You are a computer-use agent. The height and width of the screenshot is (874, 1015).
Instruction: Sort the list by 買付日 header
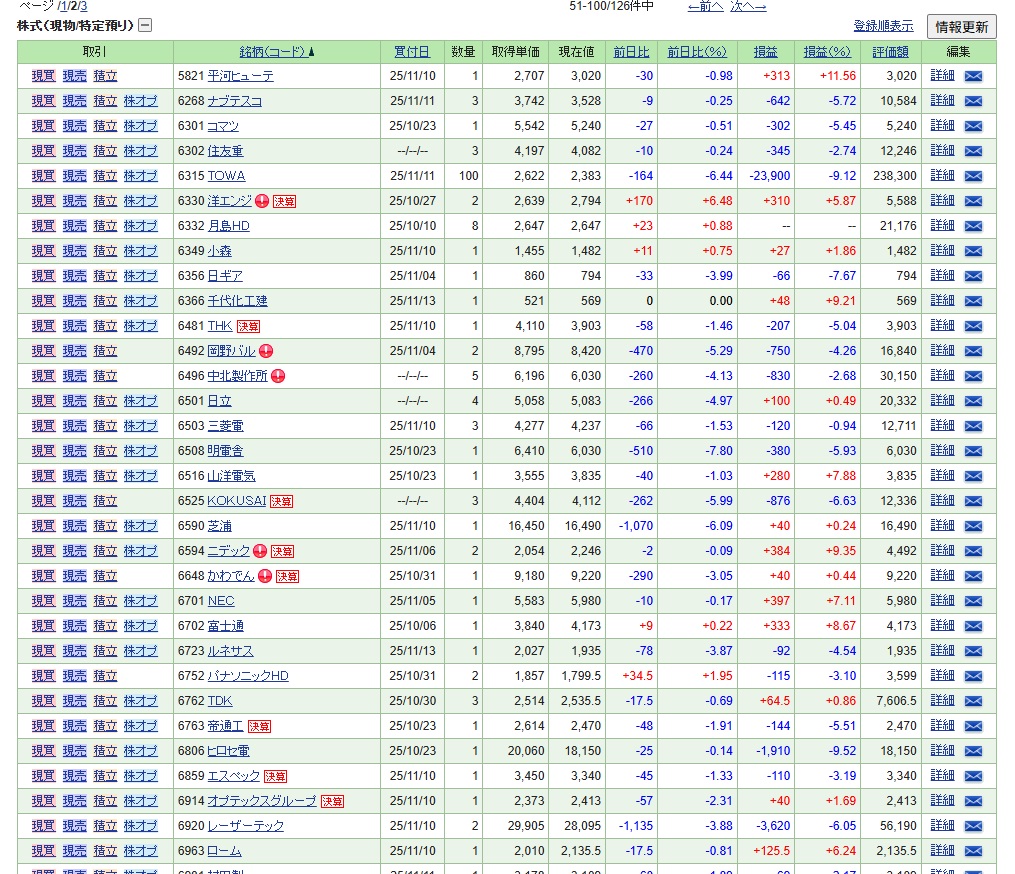click(412, 52)
